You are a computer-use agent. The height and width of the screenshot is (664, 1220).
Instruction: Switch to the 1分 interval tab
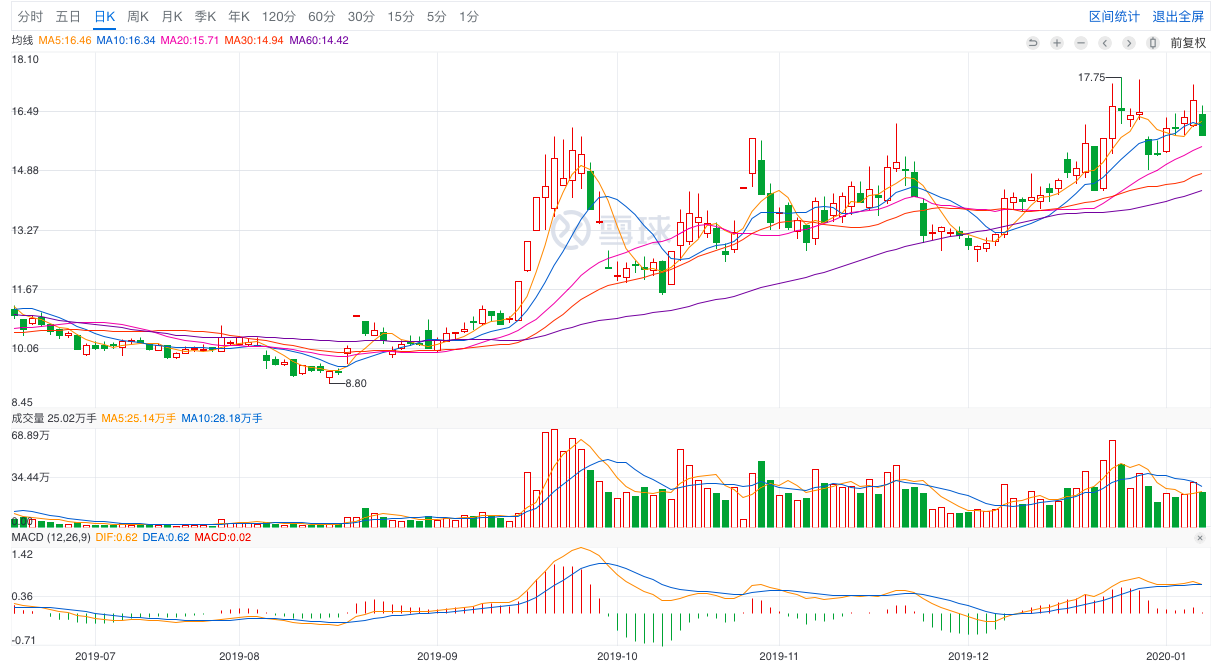click(468, 17)
